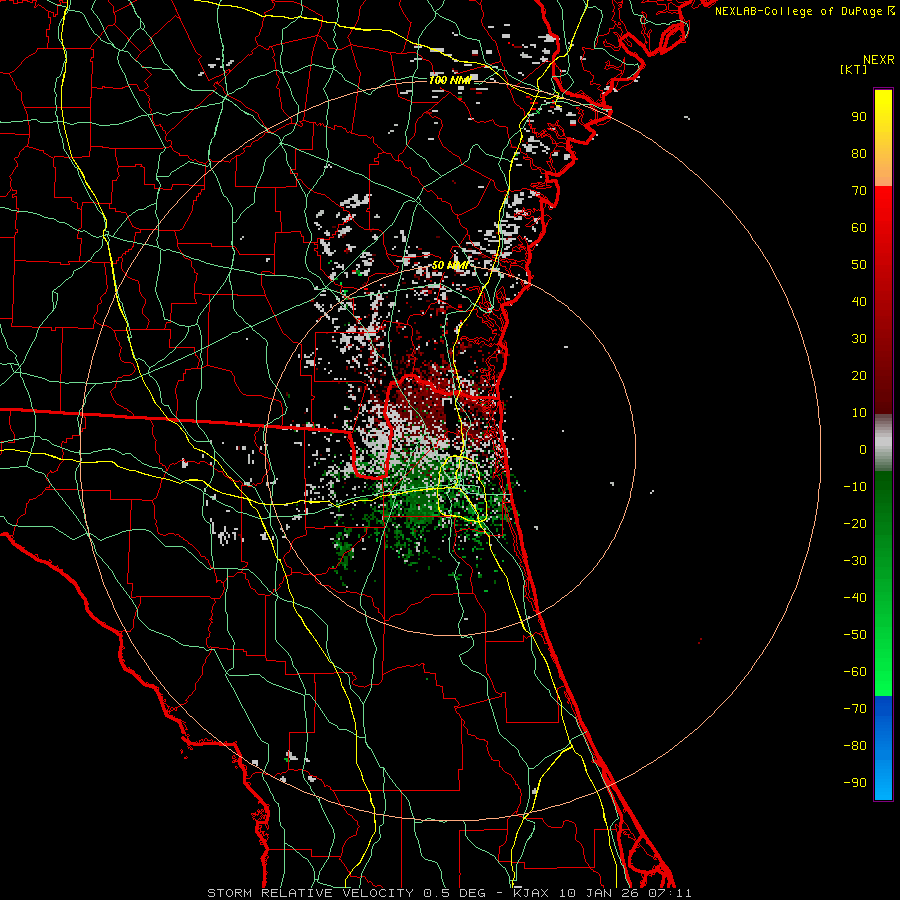Click the NEXR label above the color scale
The width and height of the screenshot is (900, 900).
pyautogui.click(x=879, y=60)
